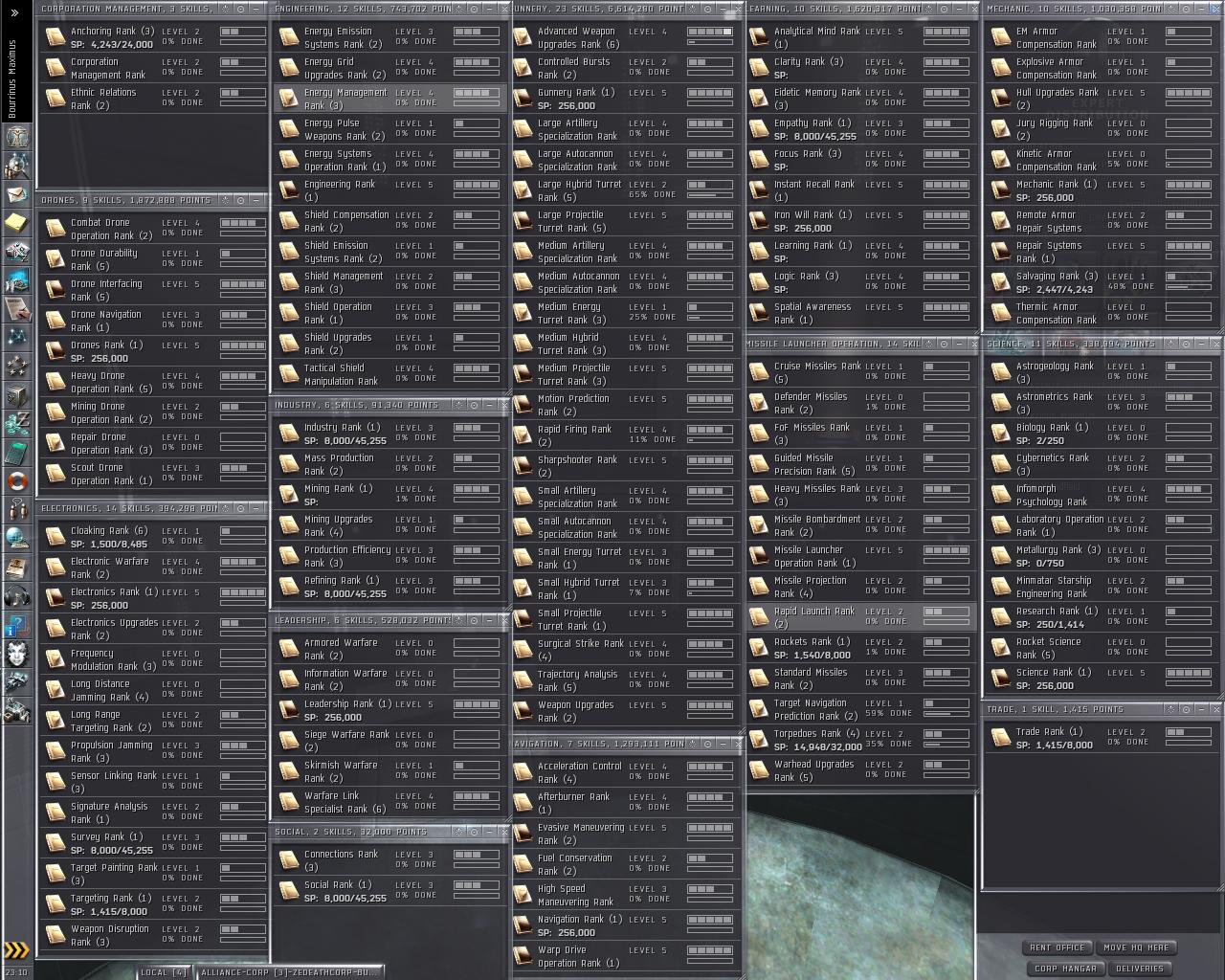
Task: Select the Warp Drive Operation Rank (1) skill
Action: 626,956
